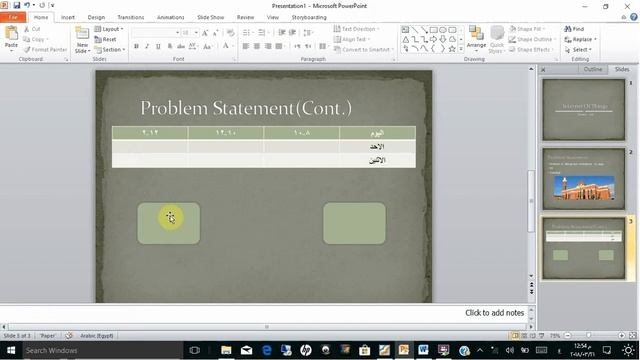Toggle text Shadow formatting

169,47
